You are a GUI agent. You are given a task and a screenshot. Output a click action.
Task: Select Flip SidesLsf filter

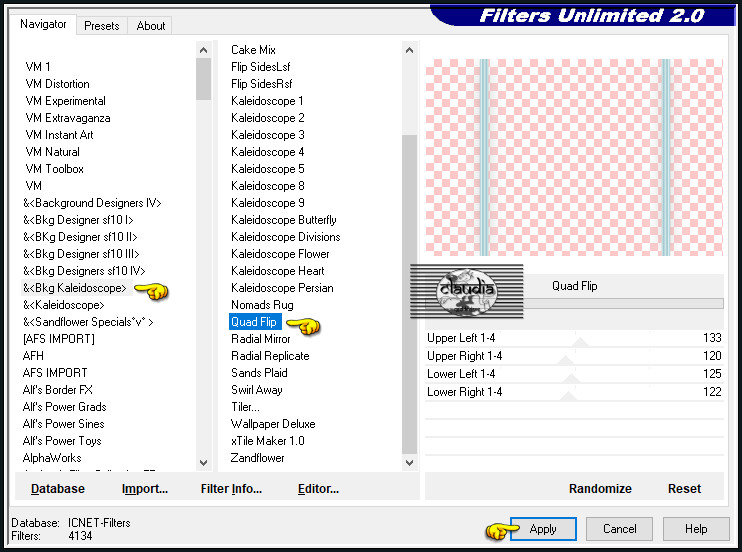click(260, 67)
